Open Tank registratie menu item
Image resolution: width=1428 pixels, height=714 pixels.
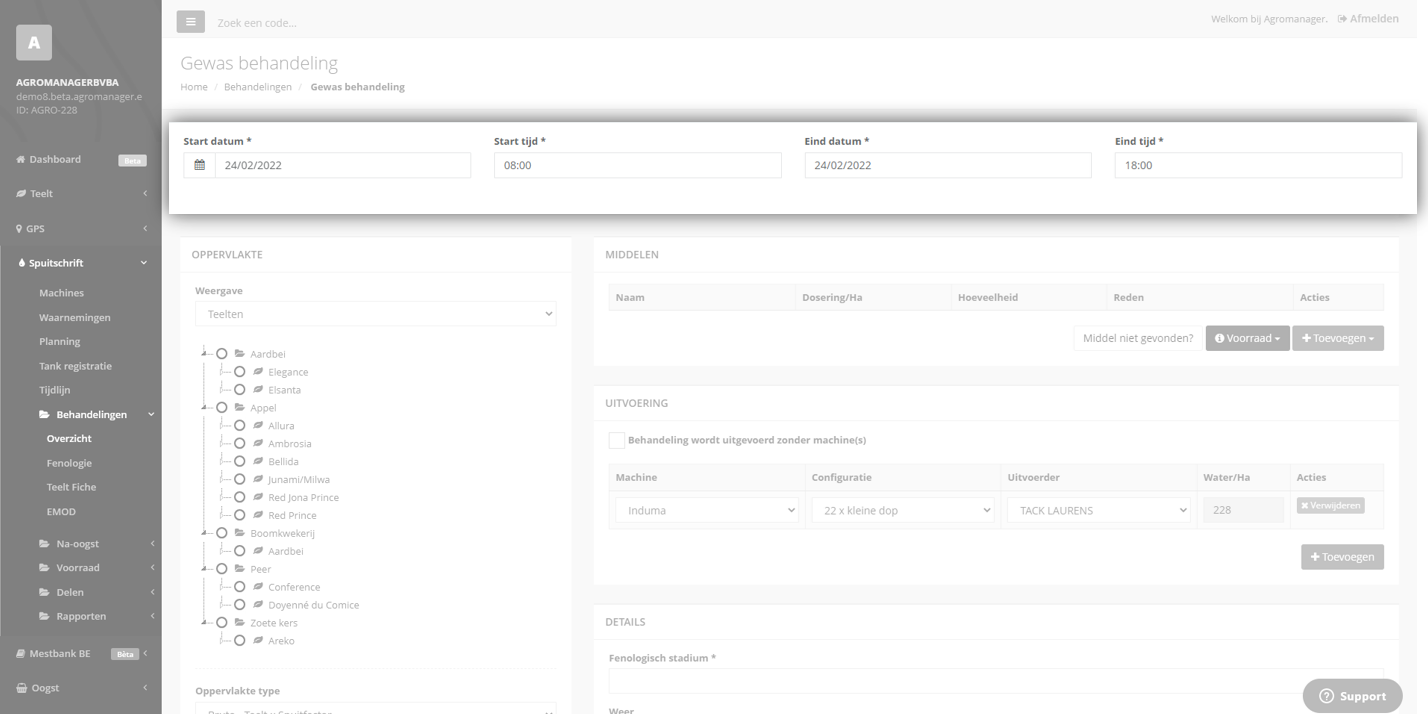point(75,366)
